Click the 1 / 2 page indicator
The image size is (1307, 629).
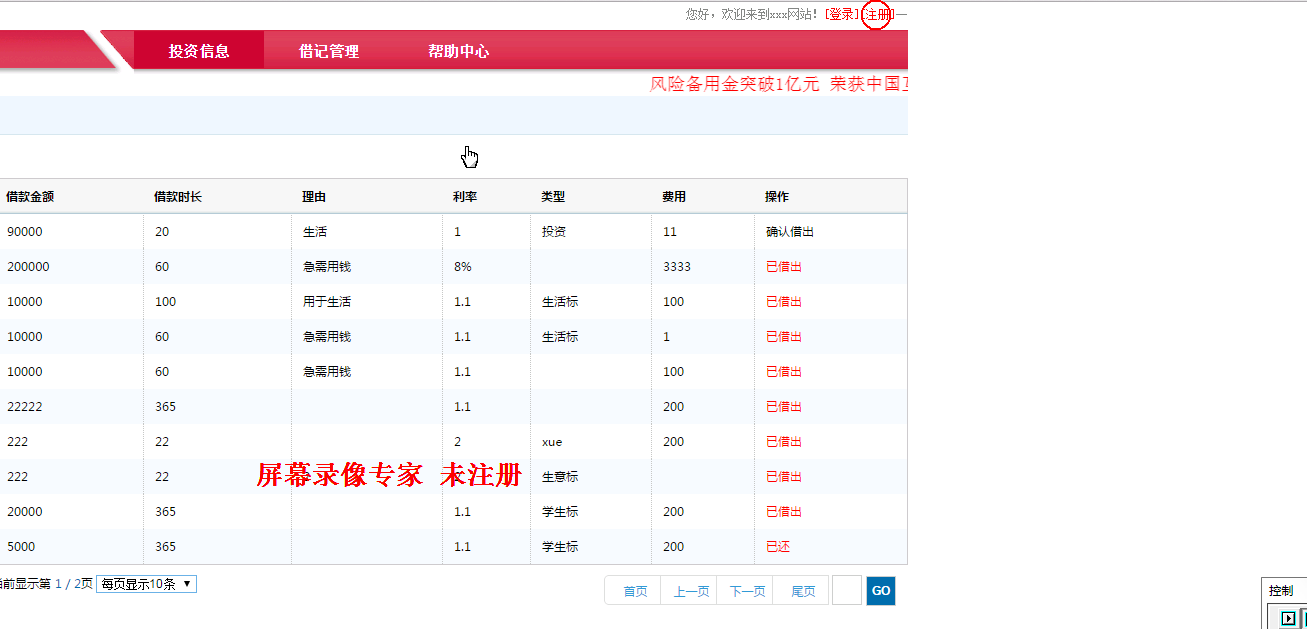coord(67,584)
